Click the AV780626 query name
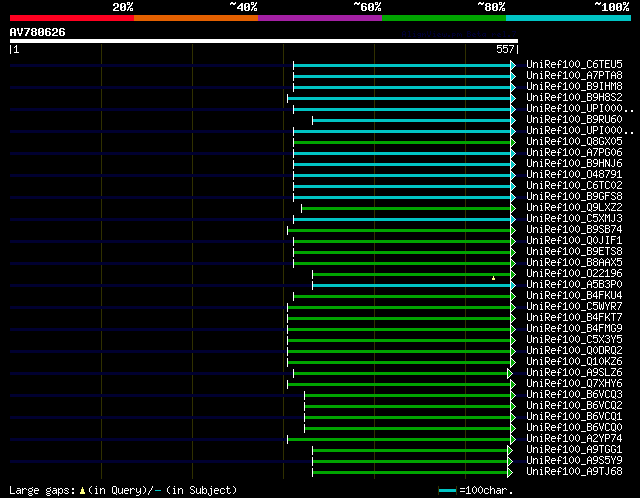 (x=38, y=32)
